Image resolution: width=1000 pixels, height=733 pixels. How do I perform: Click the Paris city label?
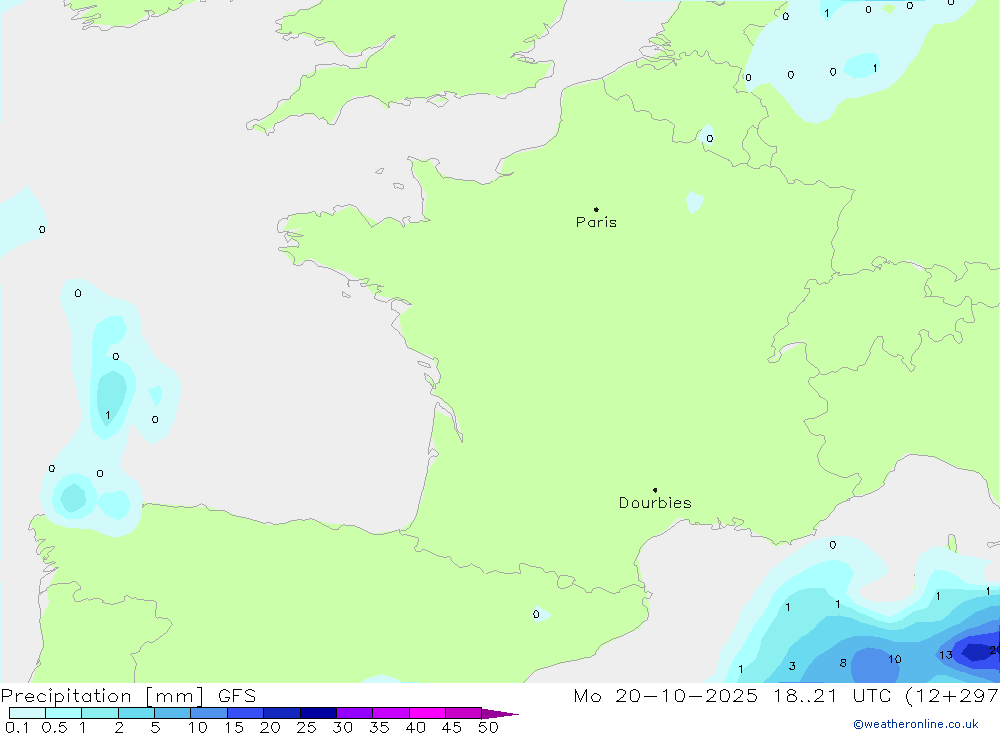pos(596,222)
